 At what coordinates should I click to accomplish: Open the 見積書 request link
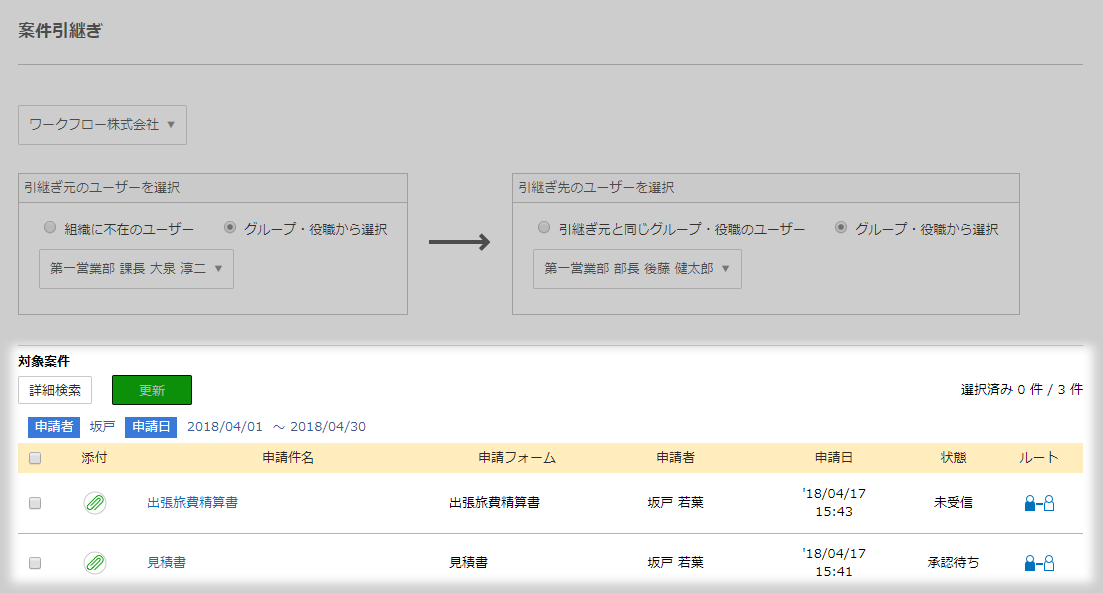click(166, 562)
